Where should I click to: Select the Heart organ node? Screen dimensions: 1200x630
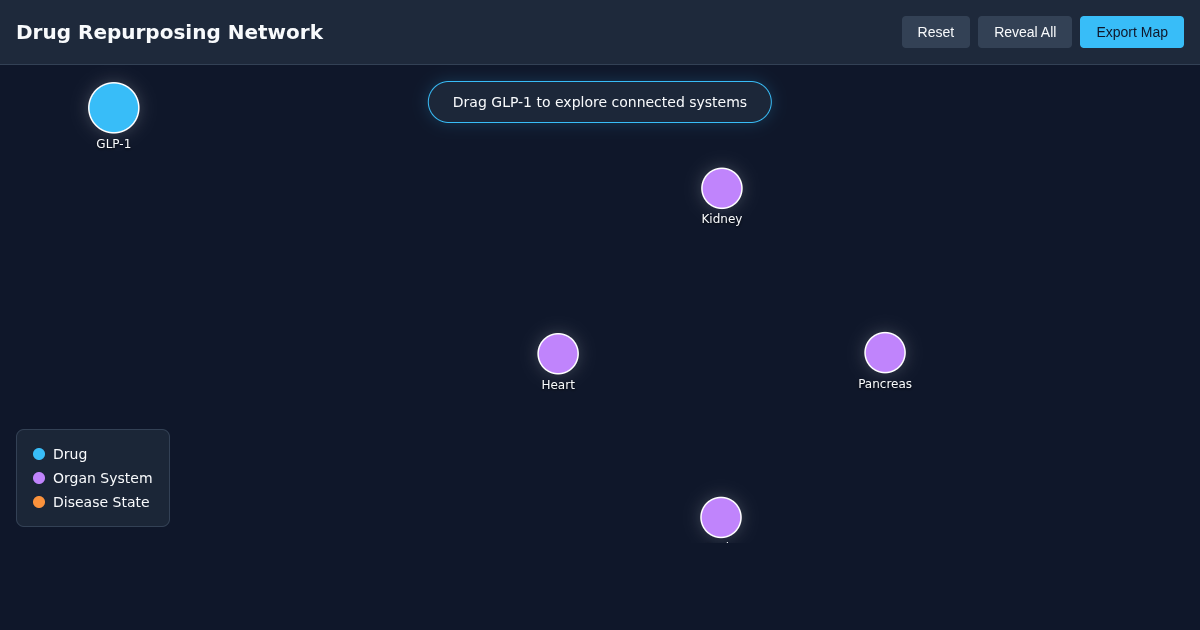[x=558, y=354]
